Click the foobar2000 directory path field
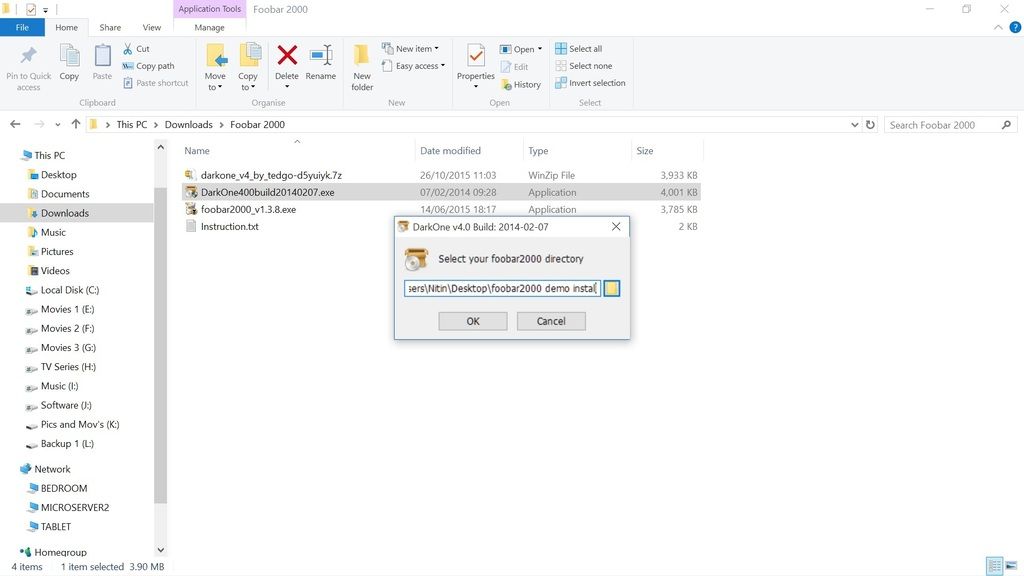 502,288
